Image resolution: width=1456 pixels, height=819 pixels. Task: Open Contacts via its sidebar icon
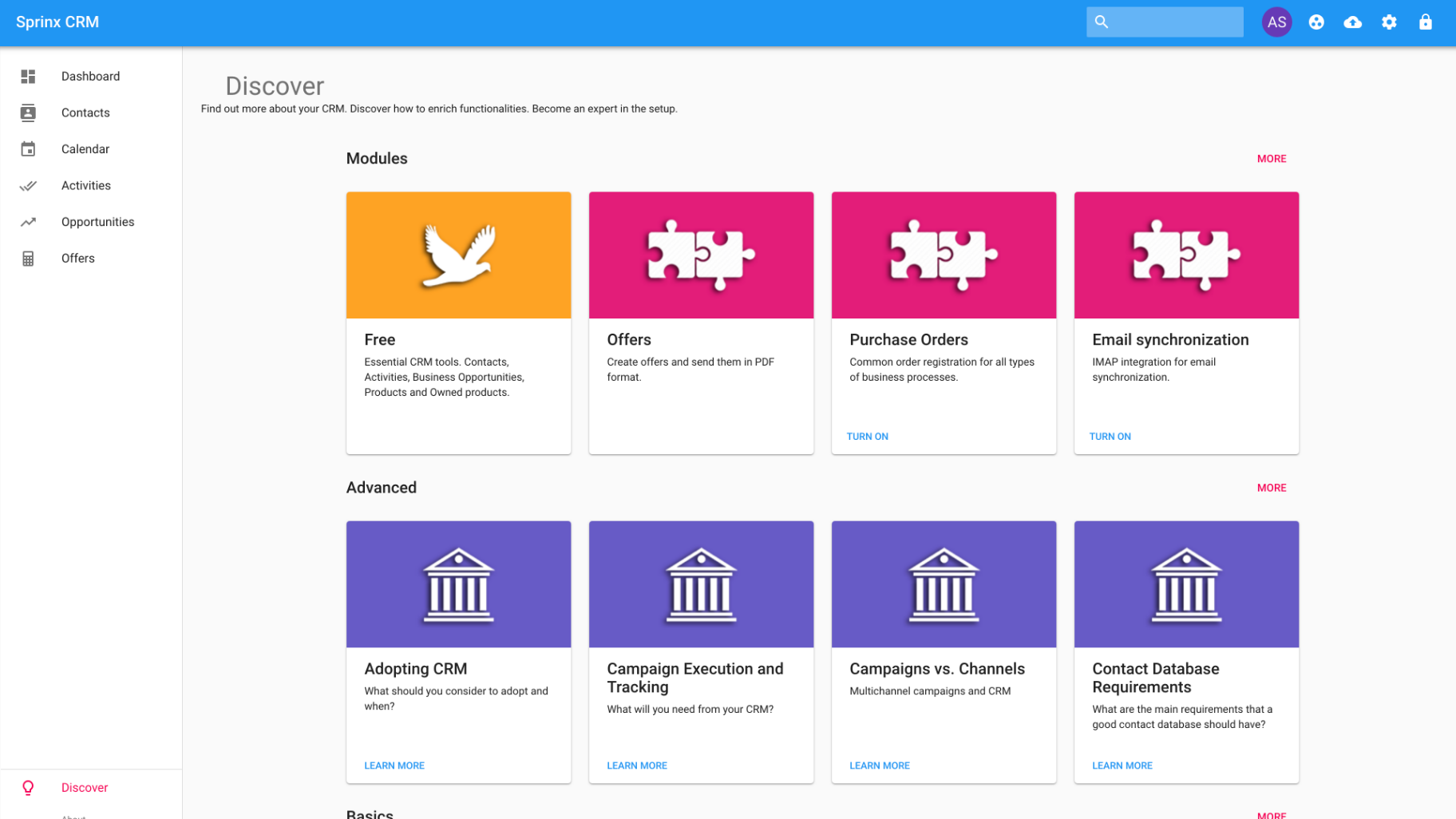(x=28, y=113)
